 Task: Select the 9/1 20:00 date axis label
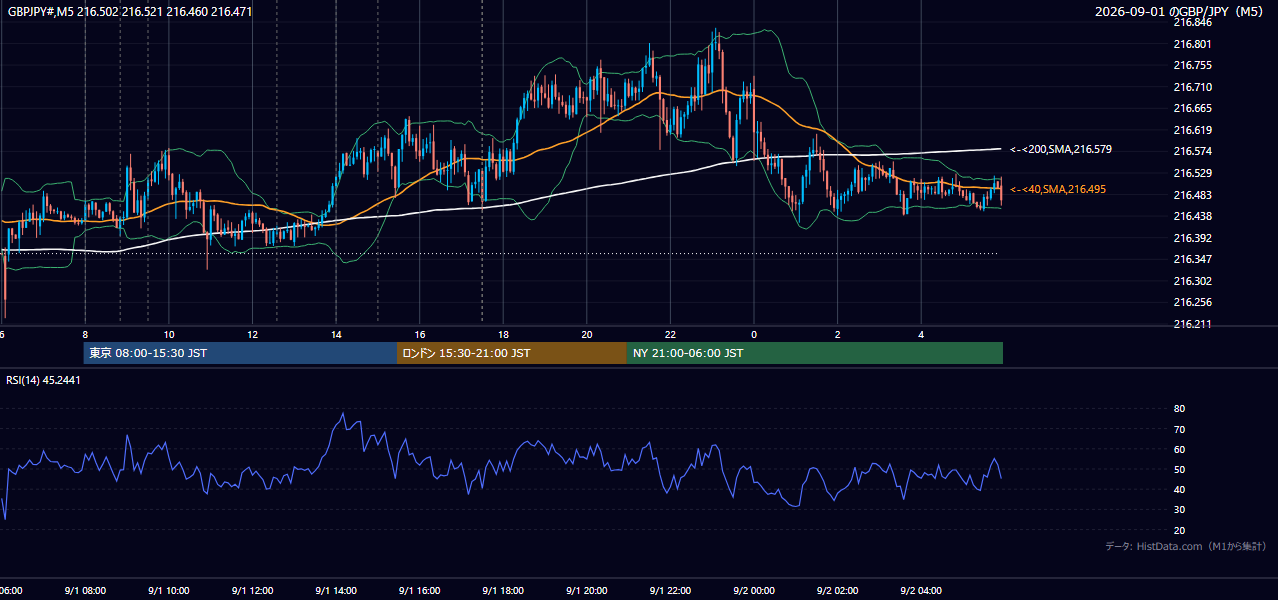587,591
